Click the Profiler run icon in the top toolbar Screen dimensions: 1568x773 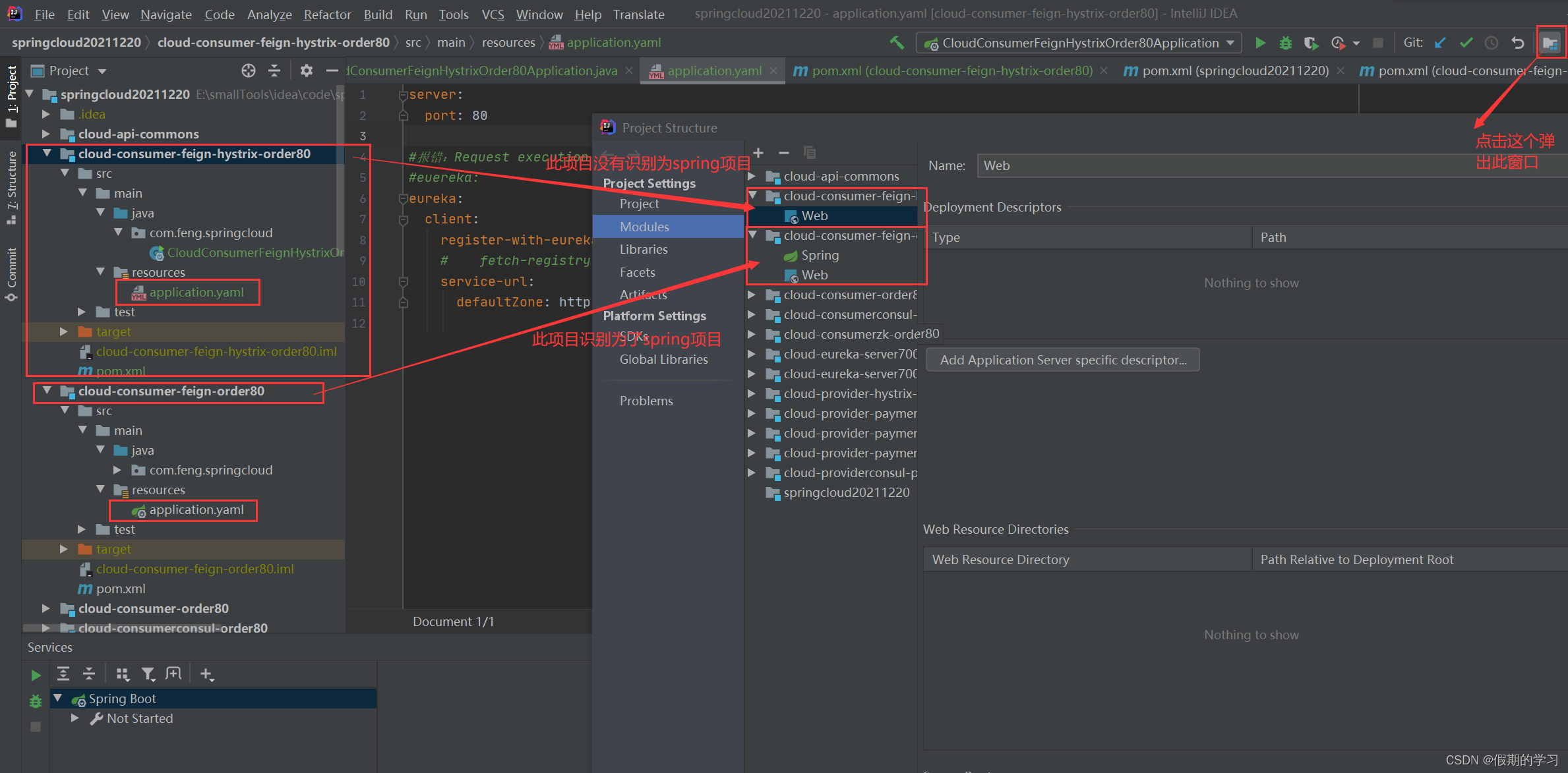click(1337, 43)
